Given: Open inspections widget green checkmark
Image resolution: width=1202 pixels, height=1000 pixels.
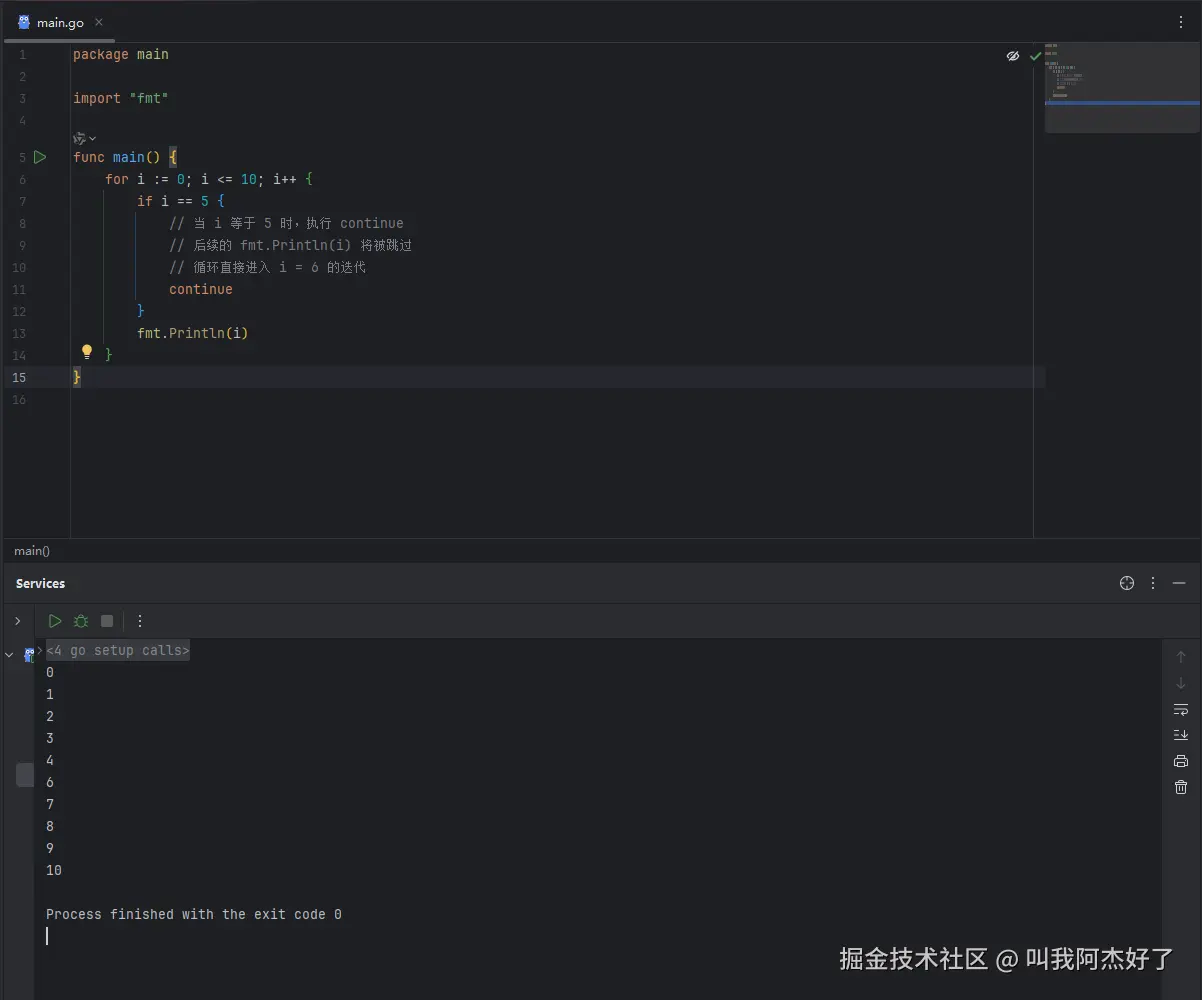Looking at the screenshot, I should pyautogui.click(x=1035, y=56).
